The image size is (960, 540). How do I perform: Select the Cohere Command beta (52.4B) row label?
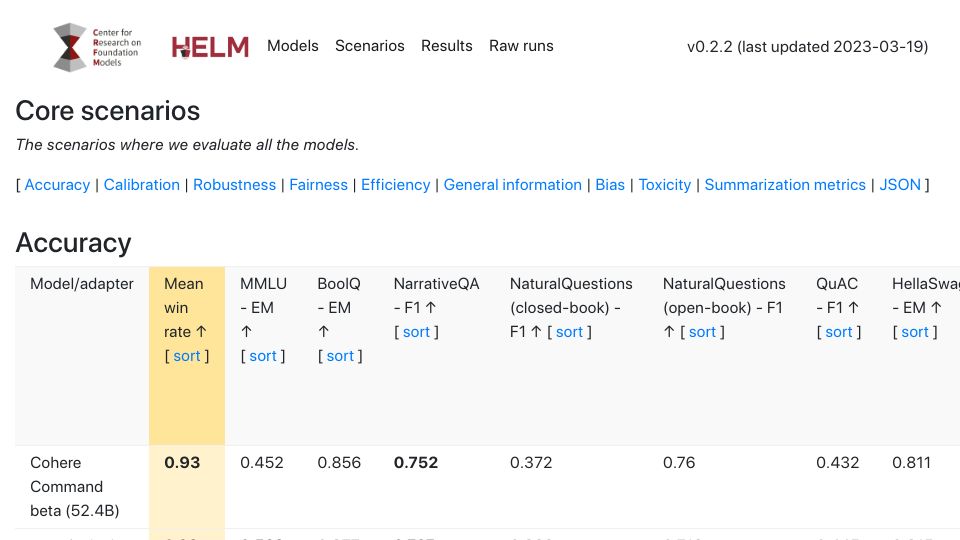pos(75,487)
